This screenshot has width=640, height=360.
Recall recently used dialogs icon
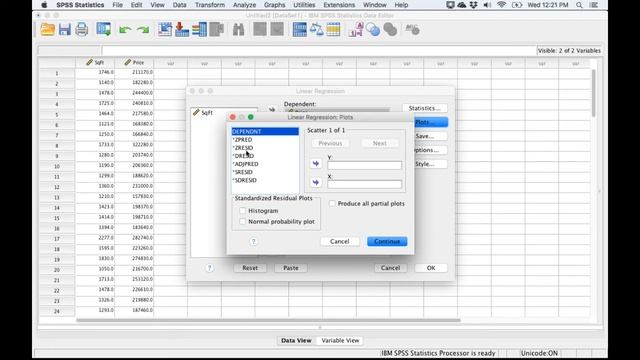click(x=104, y=29)
